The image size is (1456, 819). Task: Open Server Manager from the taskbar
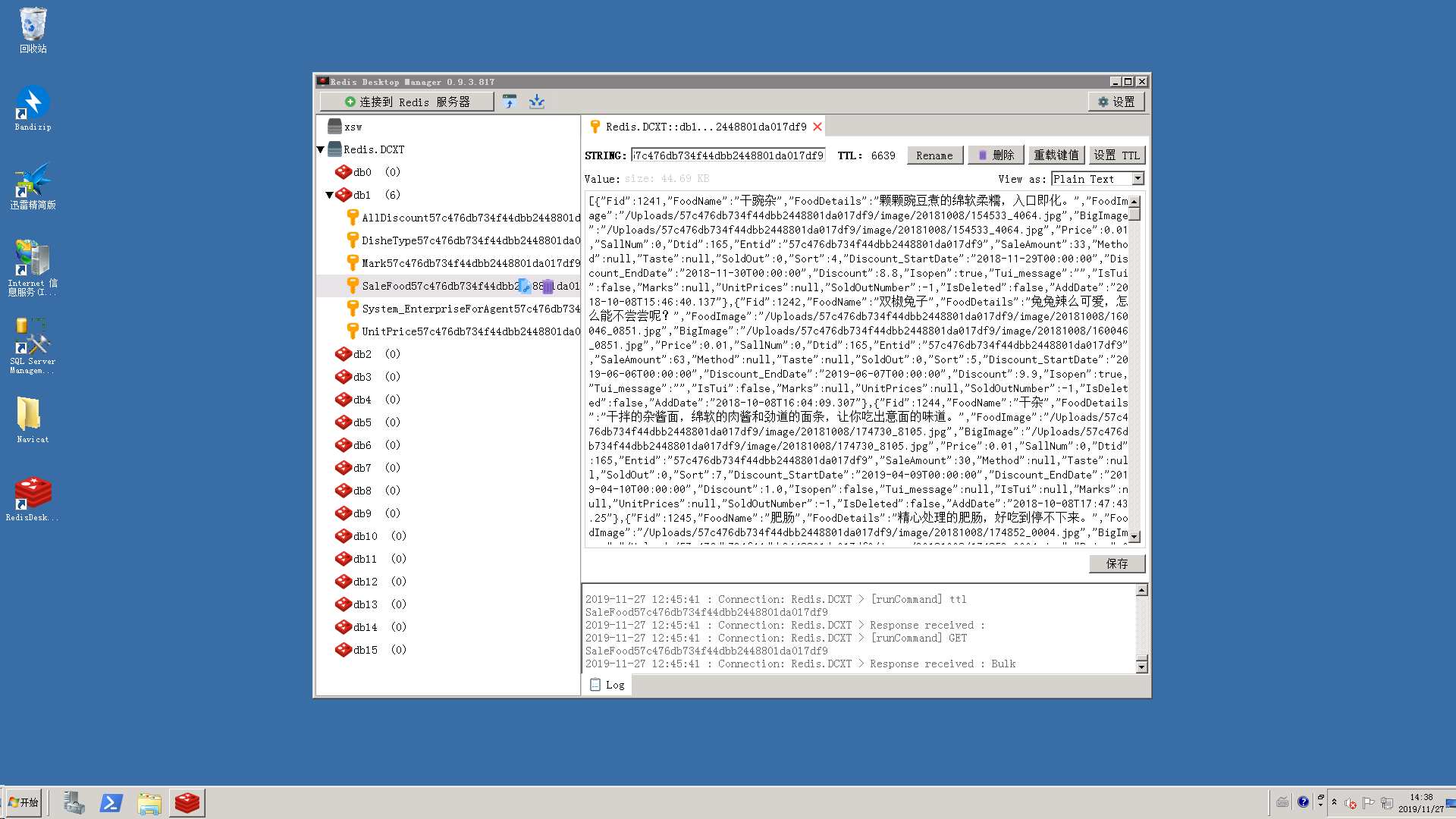tap(74, 802)
